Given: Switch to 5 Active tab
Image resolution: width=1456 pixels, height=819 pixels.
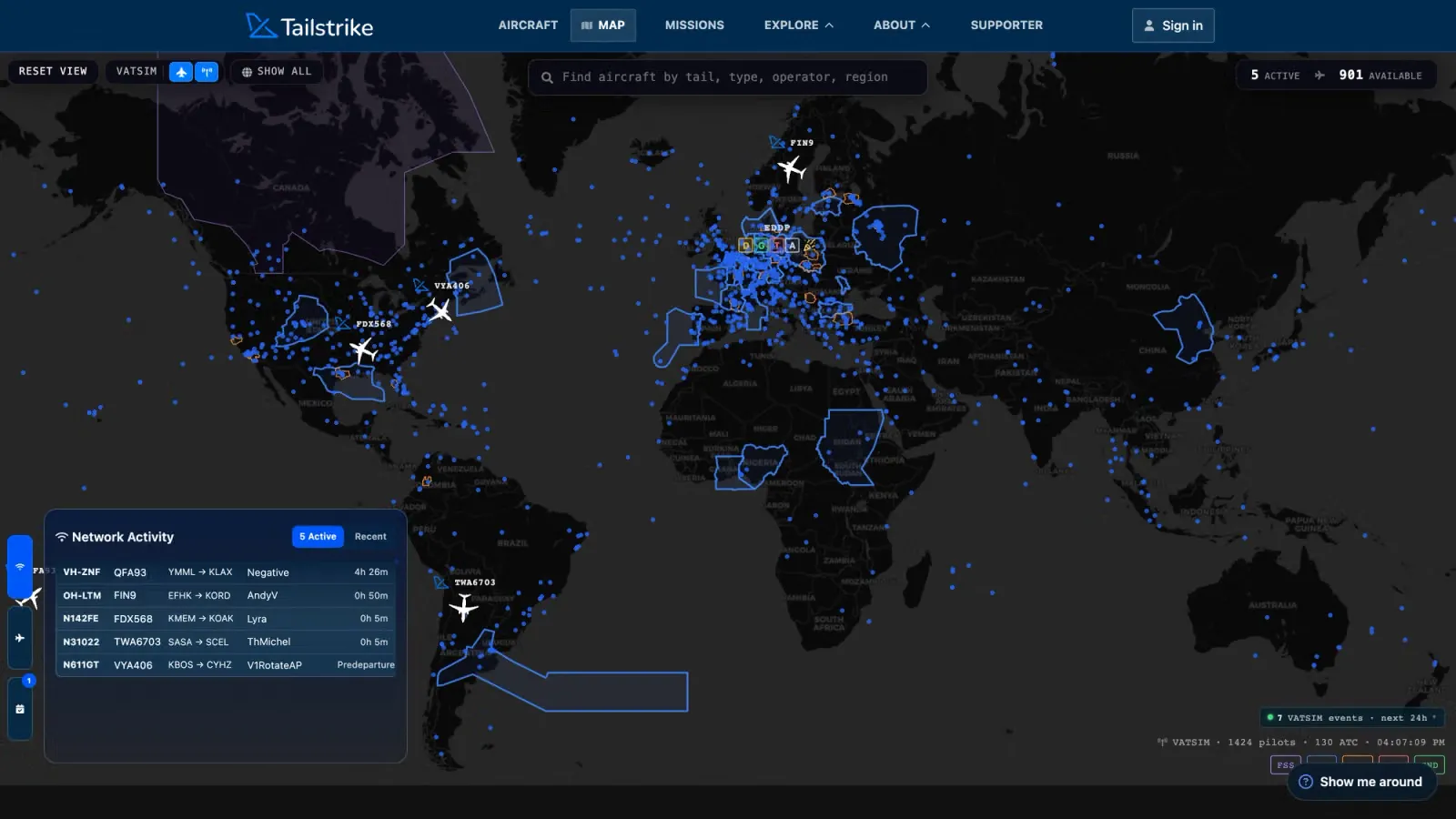Looking at the screenshot, I should [318, 537].
